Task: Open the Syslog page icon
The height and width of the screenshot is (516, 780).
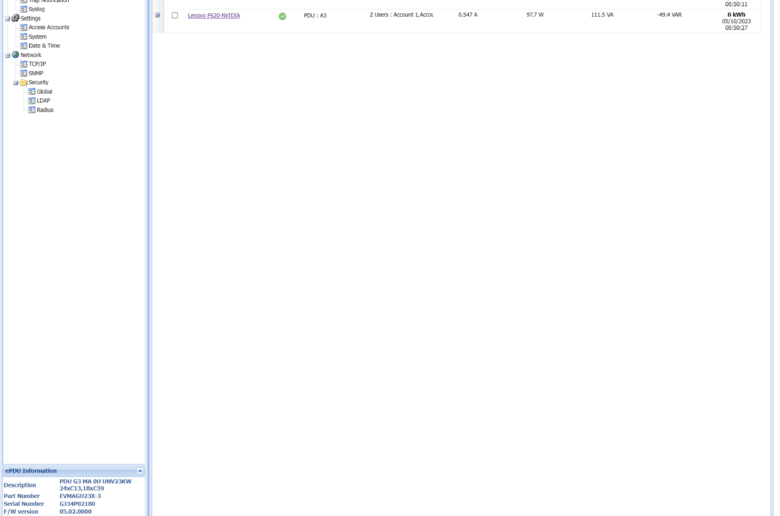Action: 23,9
